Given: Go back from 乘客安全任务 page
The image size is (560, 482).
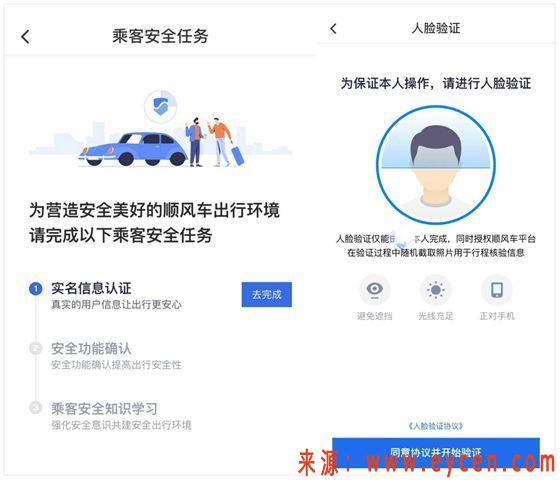Looking at the screenshot, I should [x=25, y=36].
